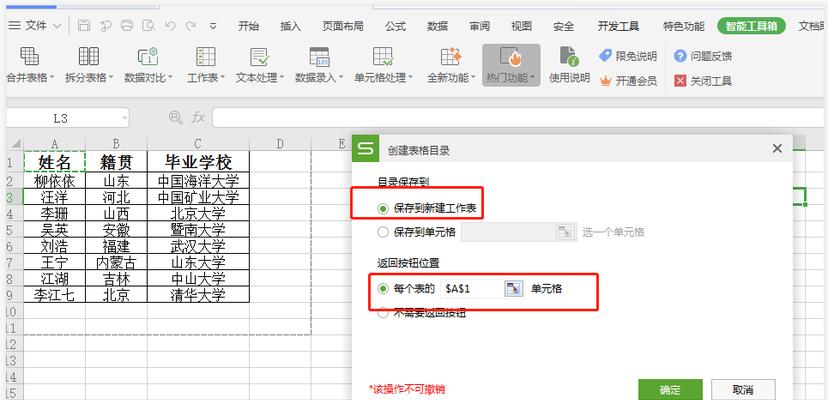
Task: Click the fx insert function icon
Action: (x=198, y=118)
